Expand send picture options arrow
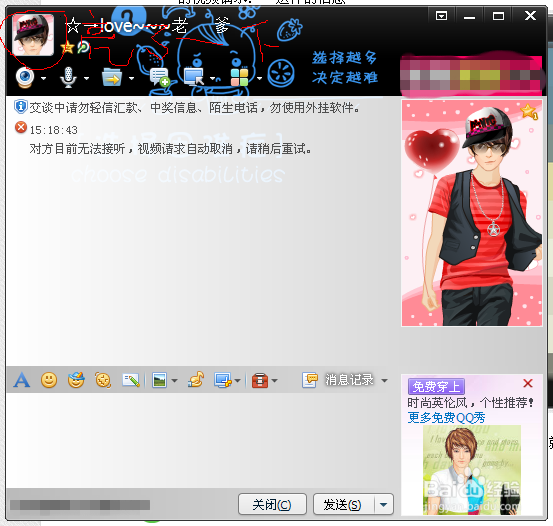The image size is (553, 526). click(174, 381)
